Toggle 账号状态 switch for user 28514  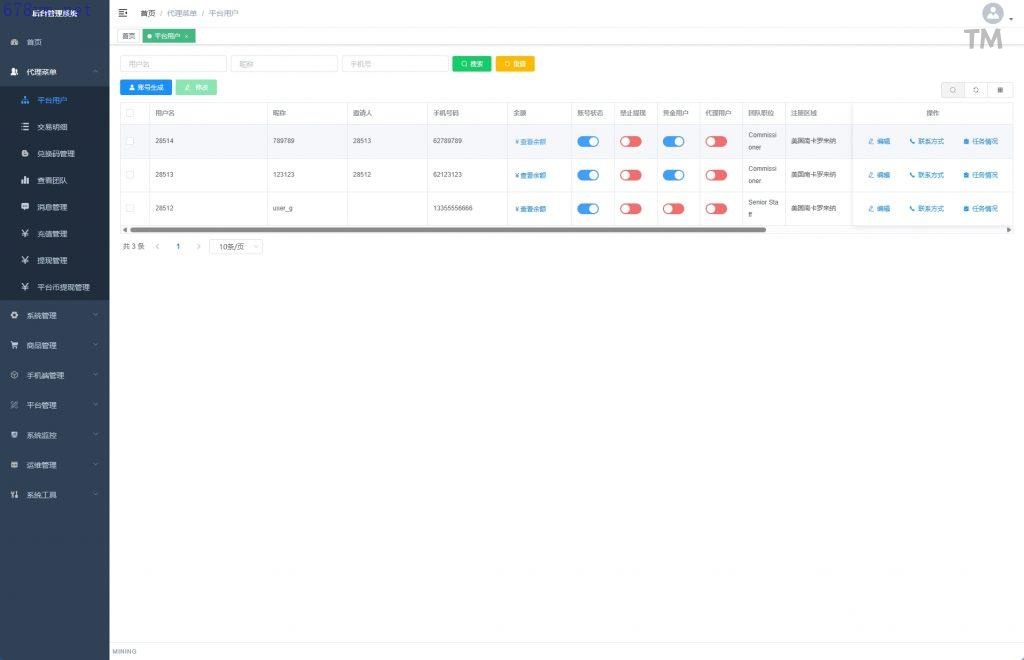tap(588, 141)
